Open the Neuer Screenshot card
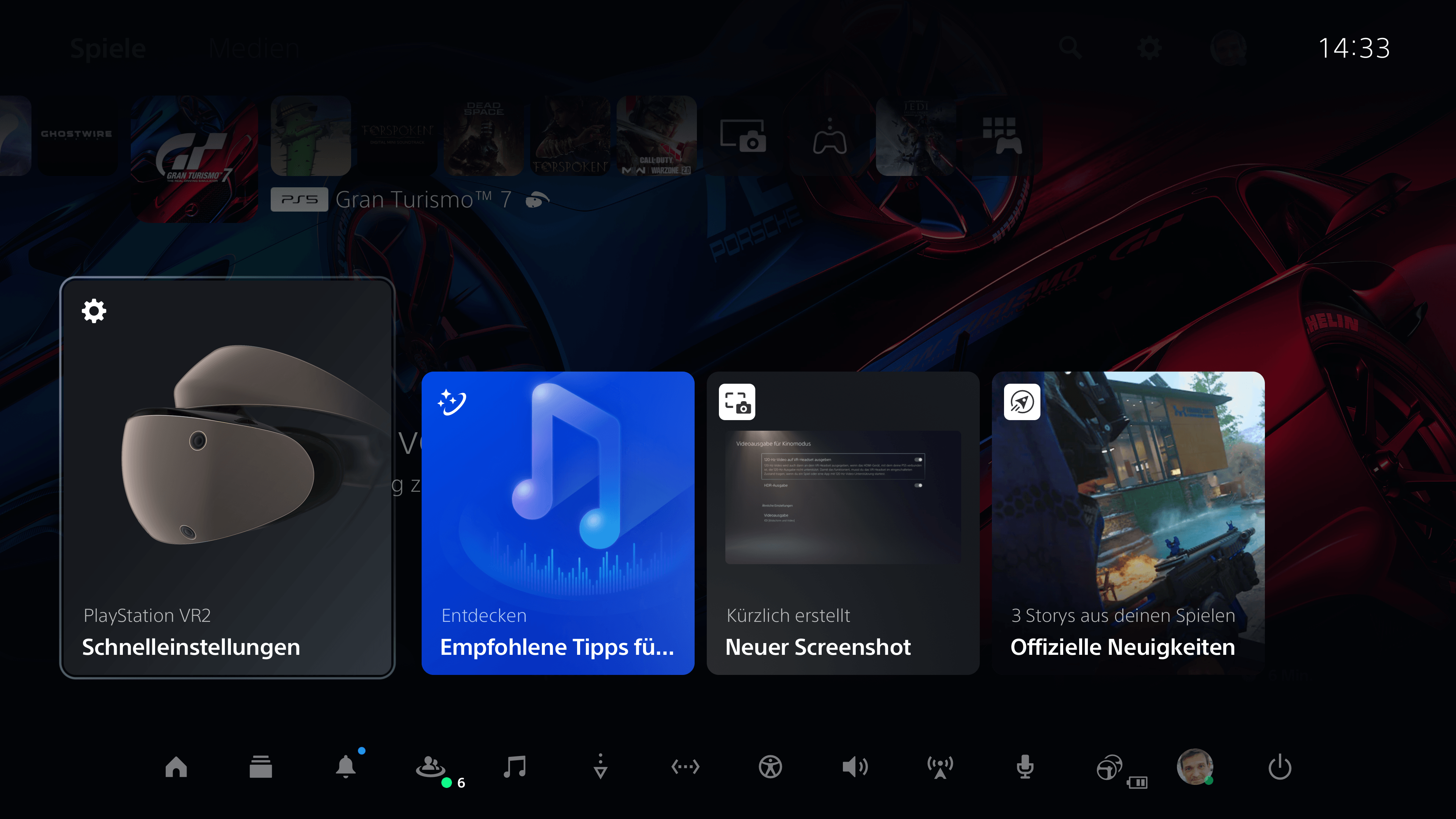This screenshot has height=819, width=1456. tap(843, 523)
